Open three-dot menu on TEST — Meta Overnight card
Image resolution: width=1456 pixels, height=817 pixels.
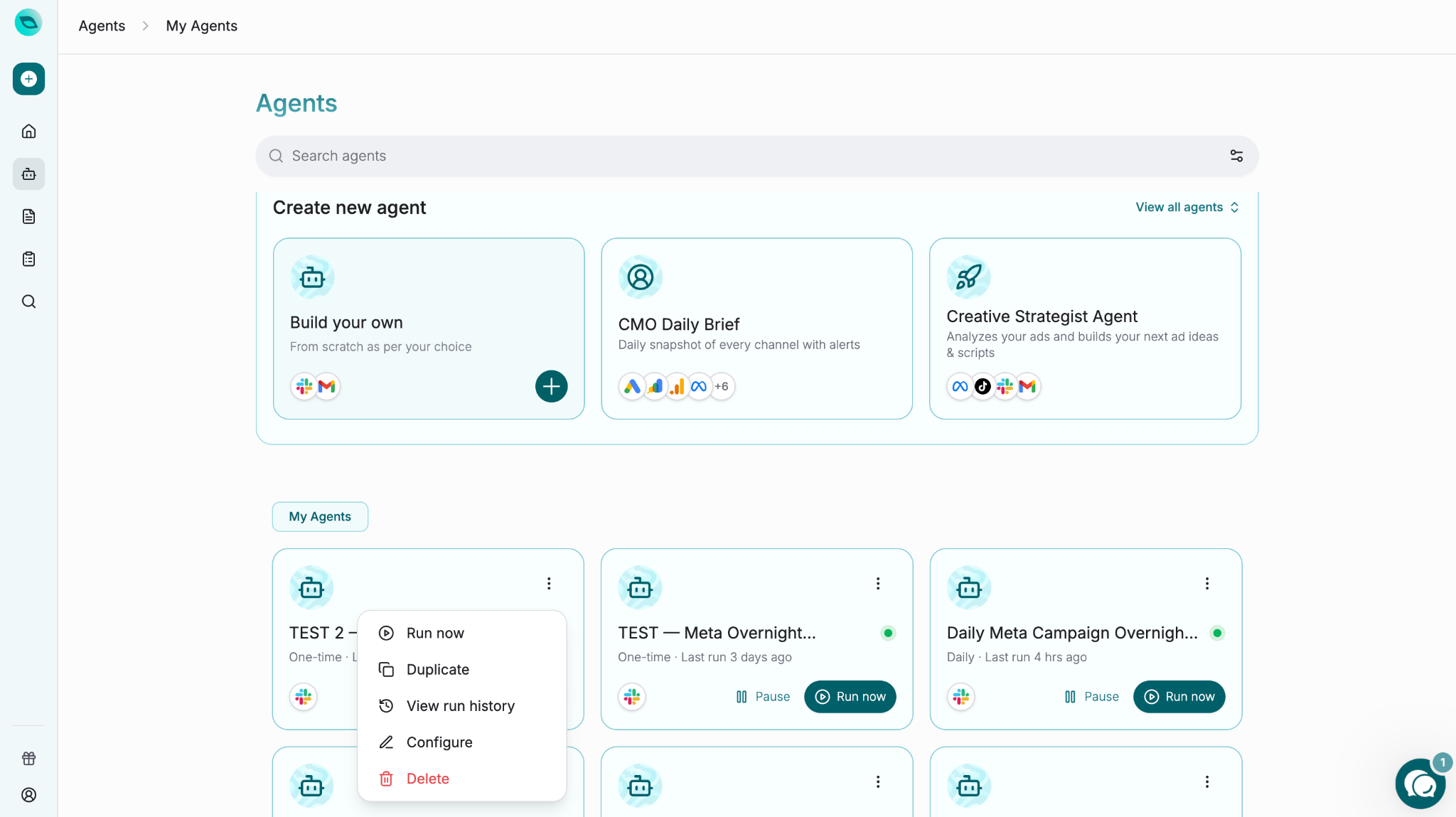point(878,583)
